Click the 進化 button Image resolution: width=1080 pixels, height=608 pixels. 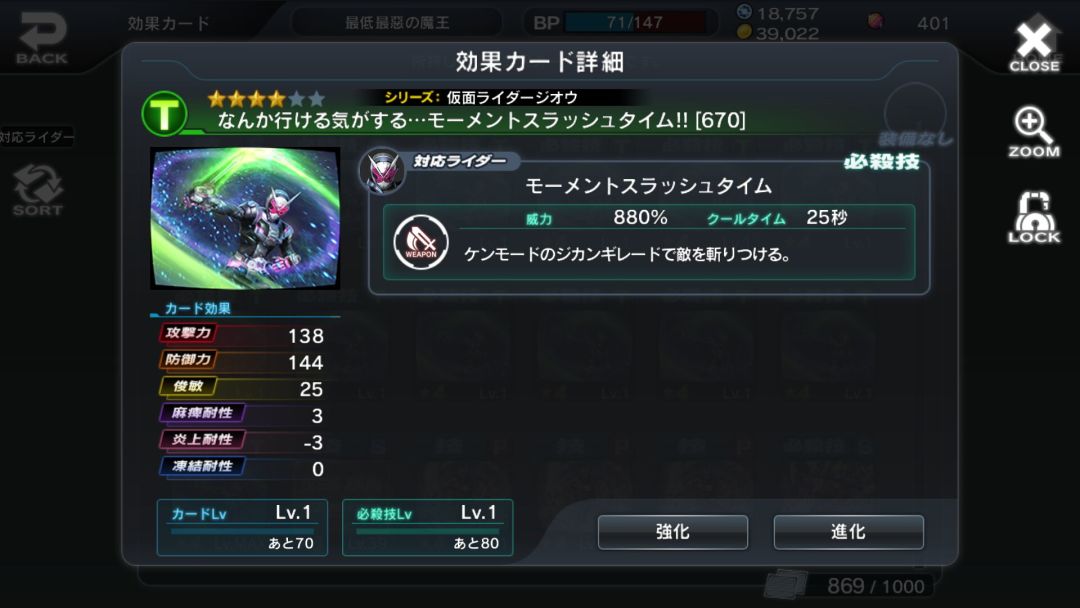(848, 532)
